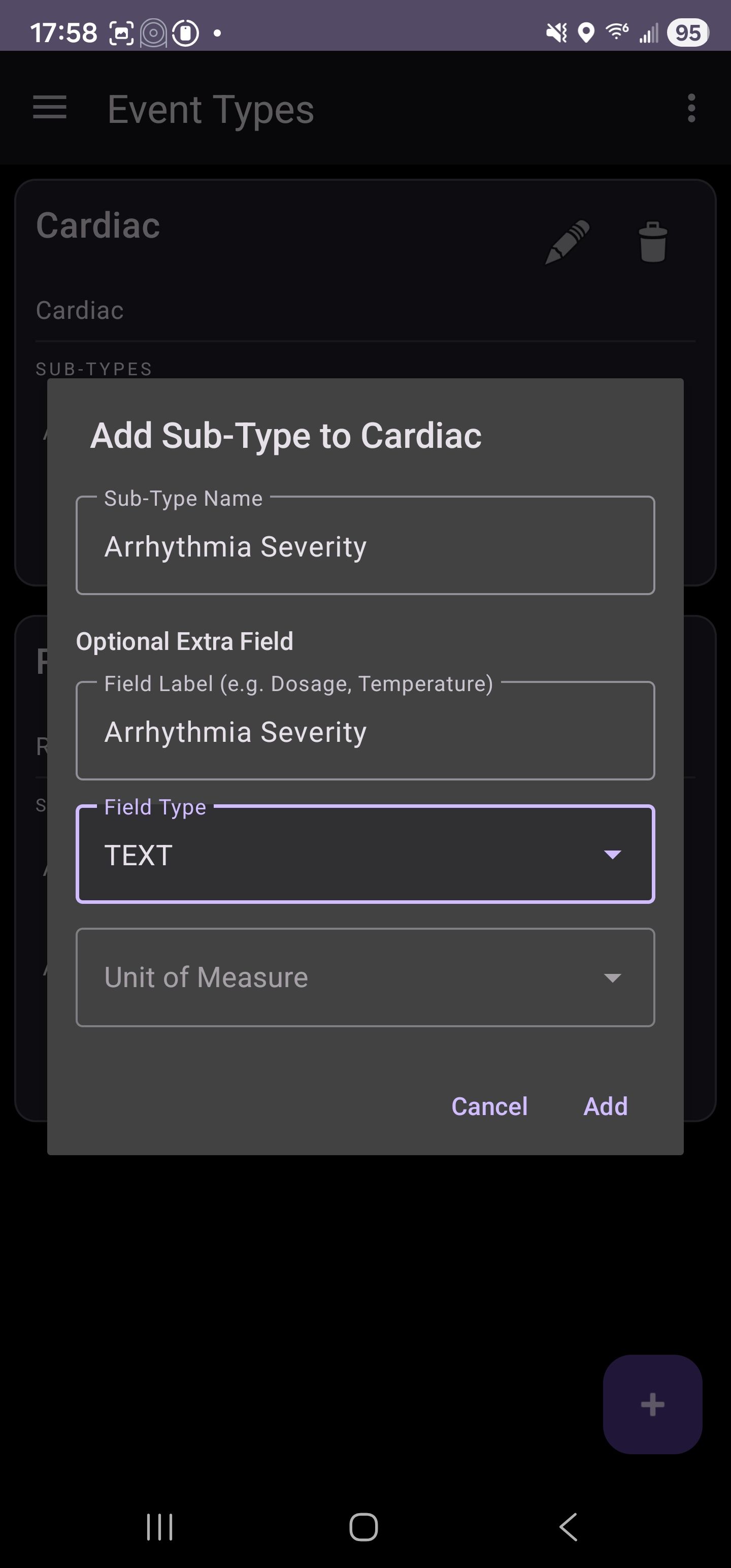Confirm with the Add button
This screenshot has height=1568, width=731.
pos(605,1106)
